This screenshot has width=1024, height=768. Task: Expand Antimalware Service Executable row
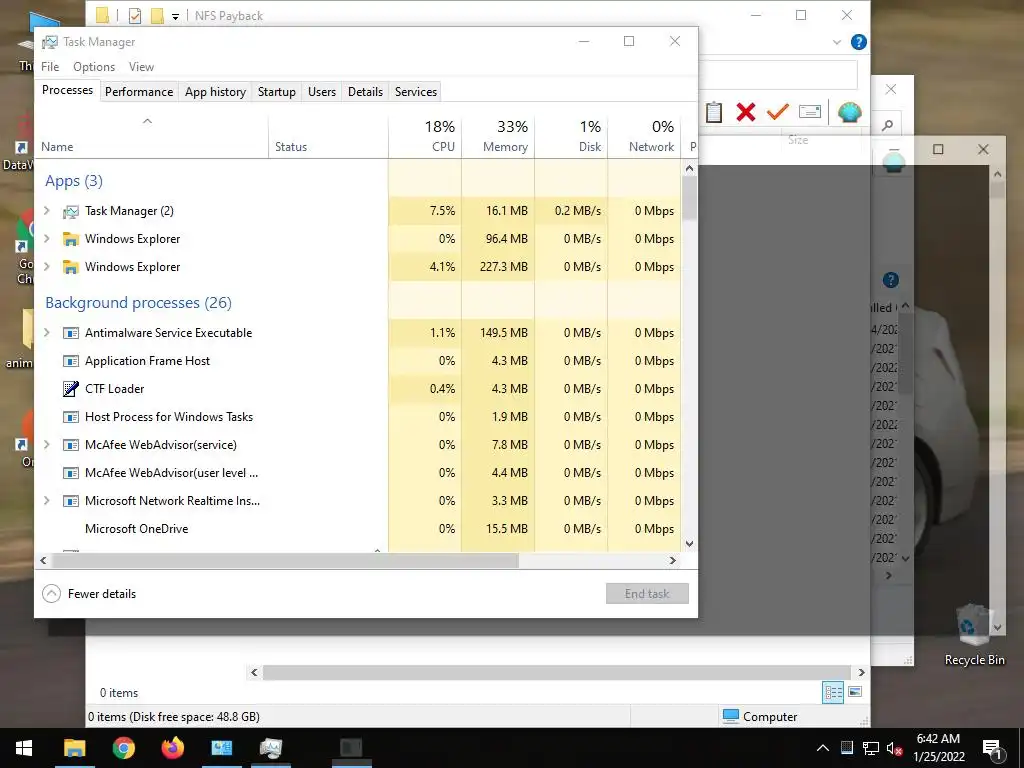click(46, 332)
